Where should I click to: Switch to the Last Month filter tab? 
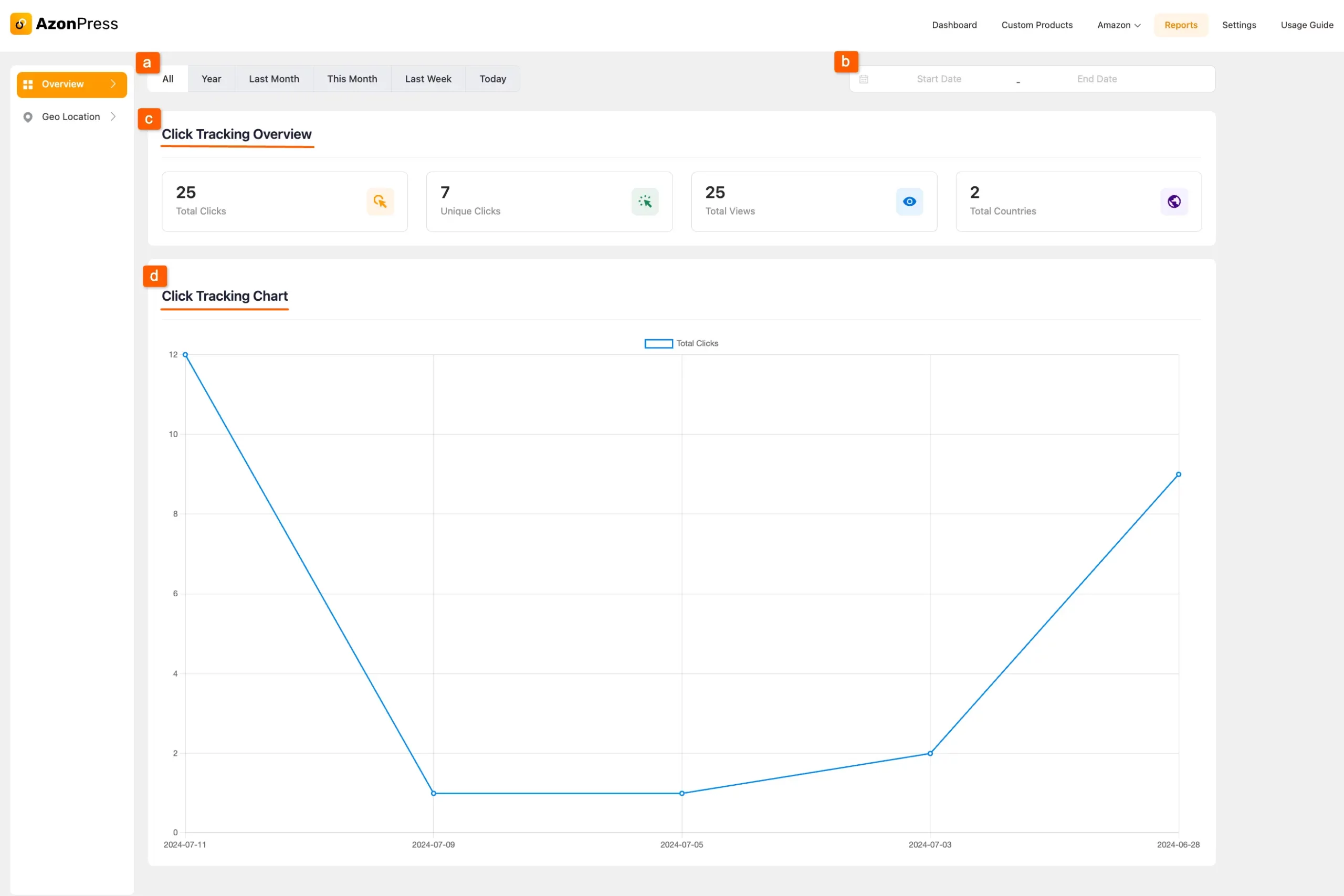[x=274, y=79]
